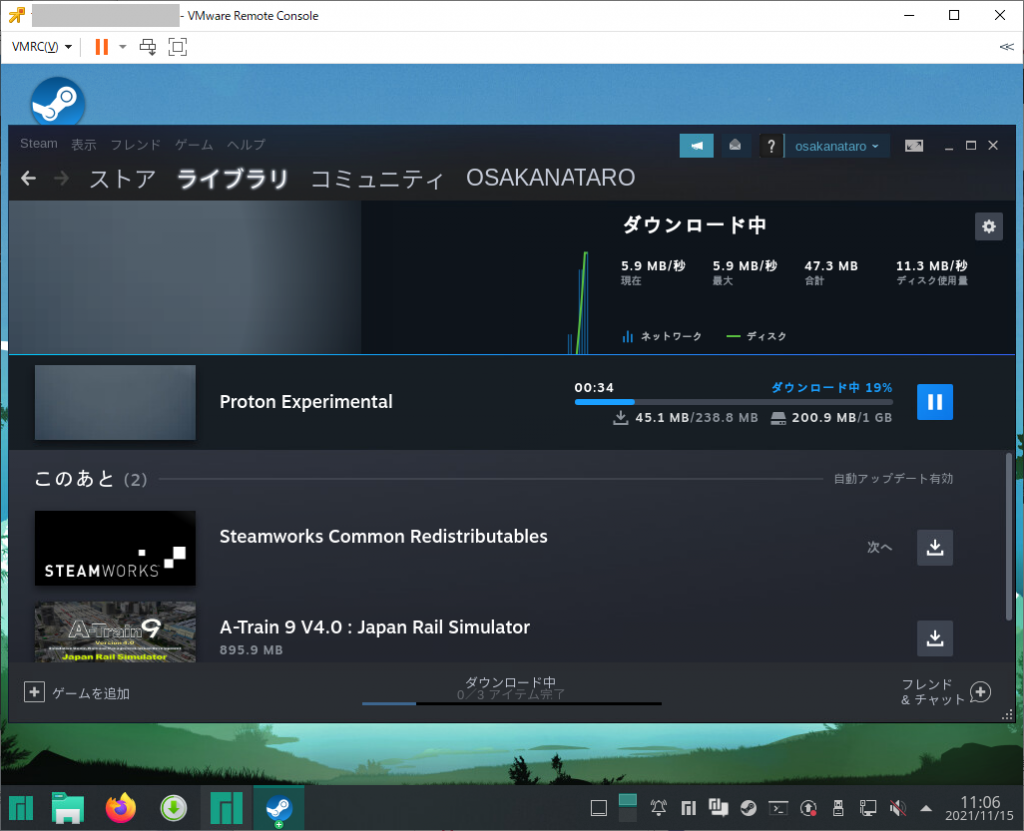Image resolution: width=1024 pixels, height=831 pixels.
Task: Open notifications bell in tray
Action: [658, 809]
